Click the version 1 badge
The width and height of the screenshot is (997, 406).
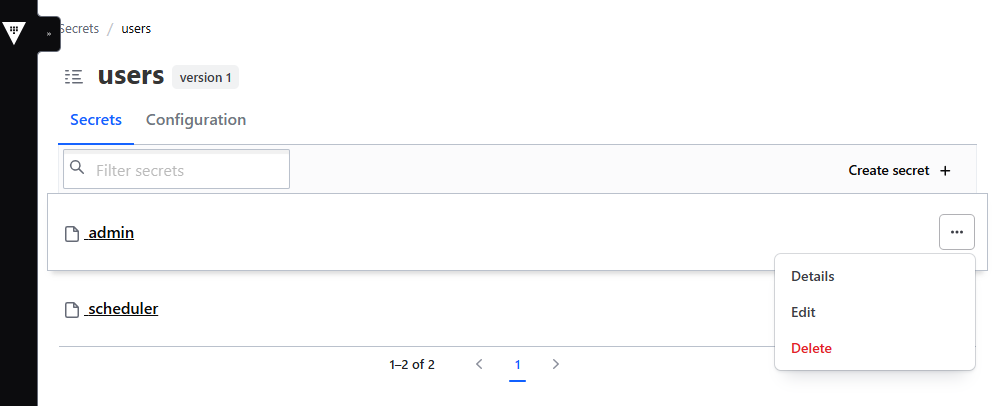click(205, 78)
